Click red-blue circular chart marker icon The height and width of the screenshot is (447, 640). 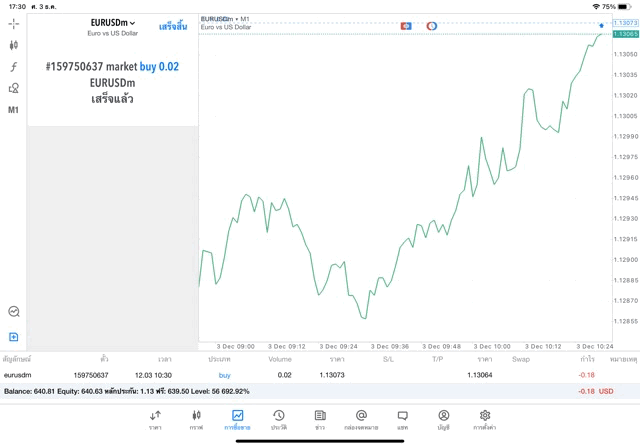click(x=432, y=26)
